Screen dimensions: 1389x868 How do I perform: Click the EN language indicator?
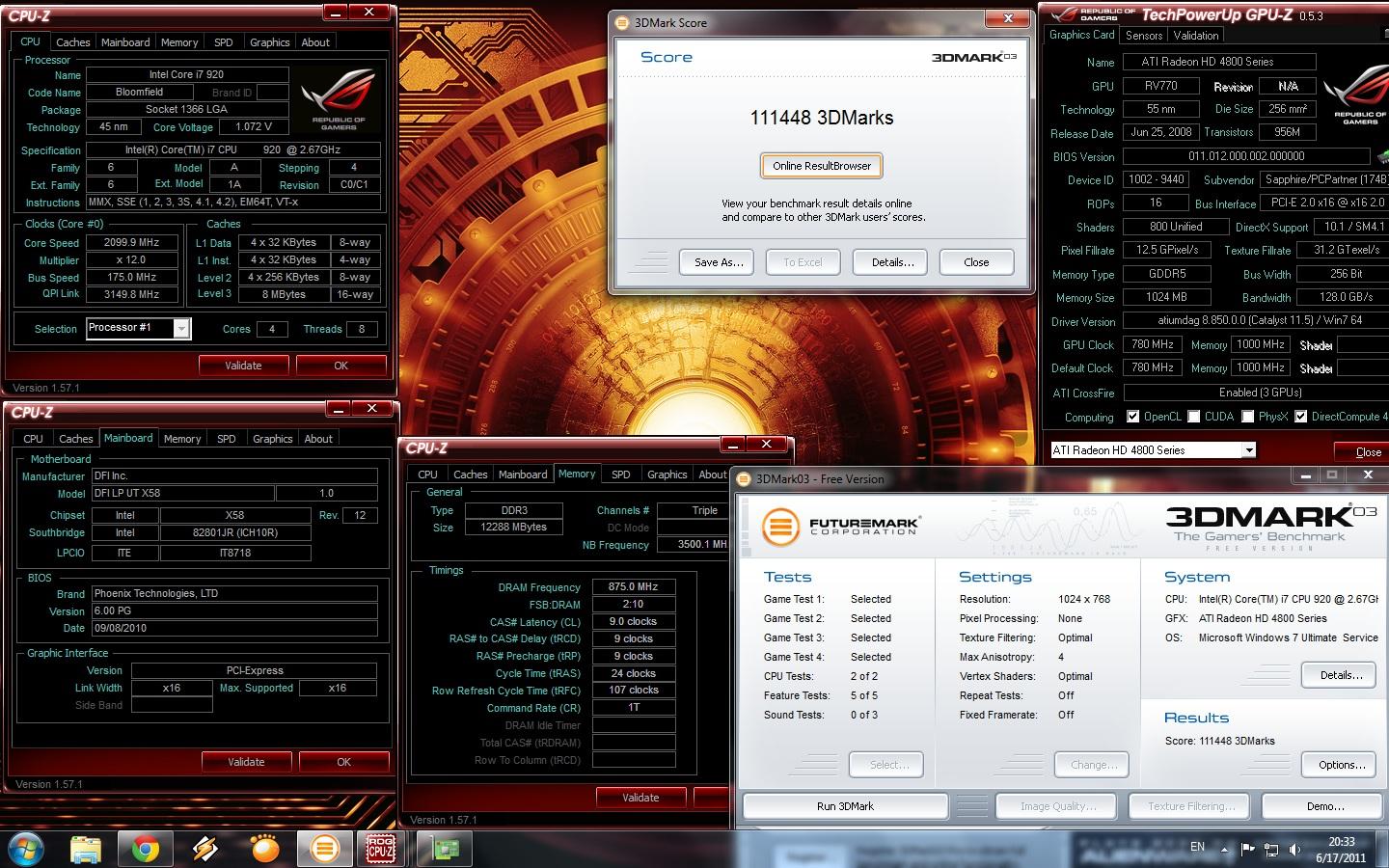point(1197,847)
